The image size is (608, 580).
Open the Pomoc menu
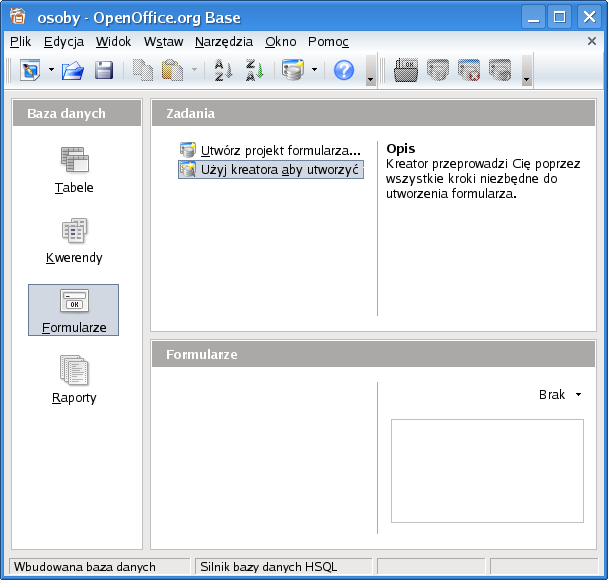(x=328, y=41)
